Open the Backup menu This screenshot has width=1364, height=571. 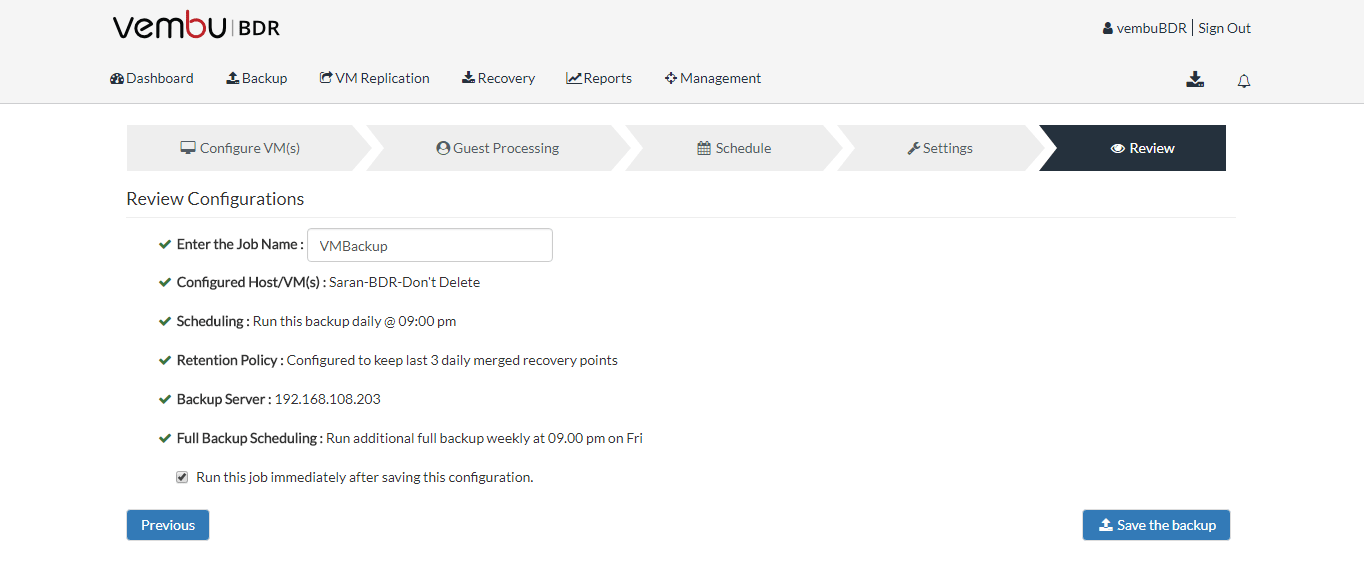257,78
